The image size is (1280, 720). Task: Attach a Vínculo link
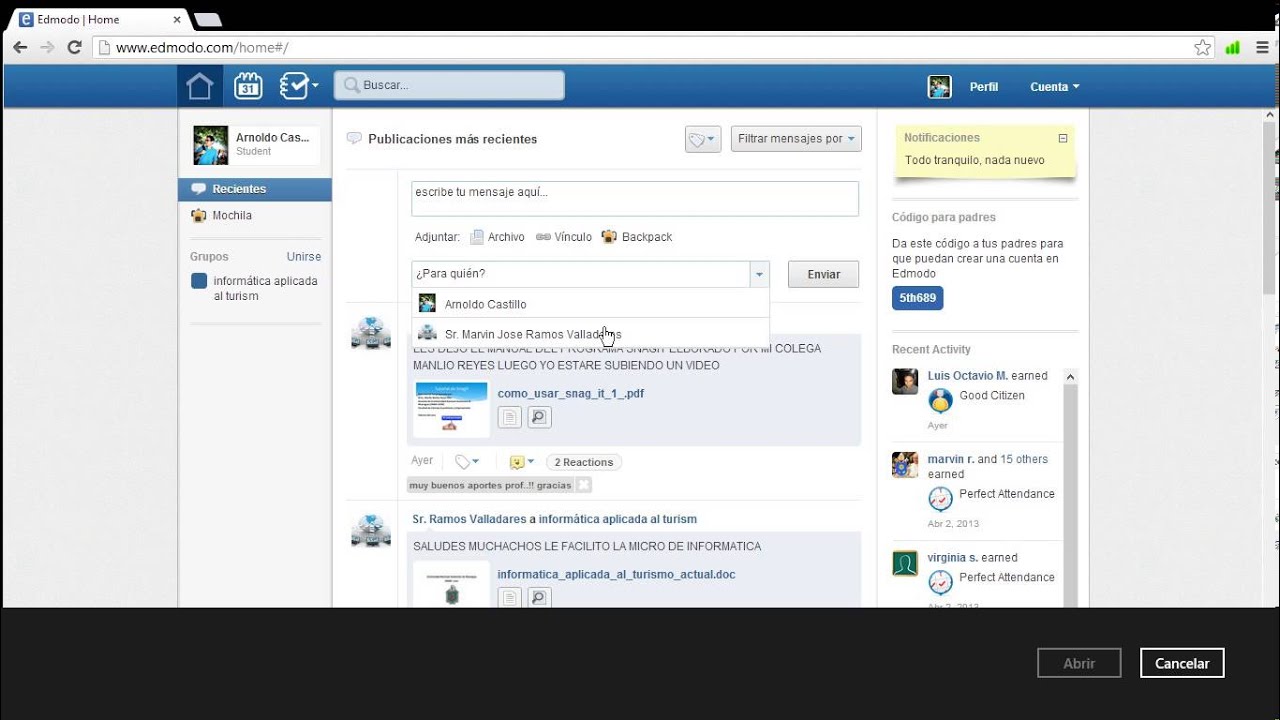pyautogui.click(x=564, y=237)
